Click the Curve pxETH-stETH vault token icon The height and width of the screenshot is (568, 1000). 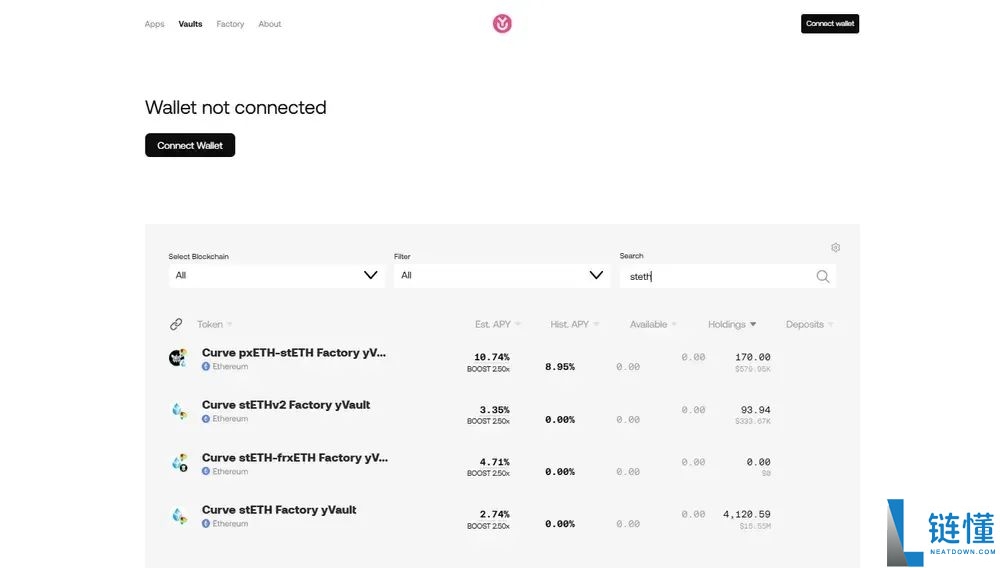coord(178,358)
